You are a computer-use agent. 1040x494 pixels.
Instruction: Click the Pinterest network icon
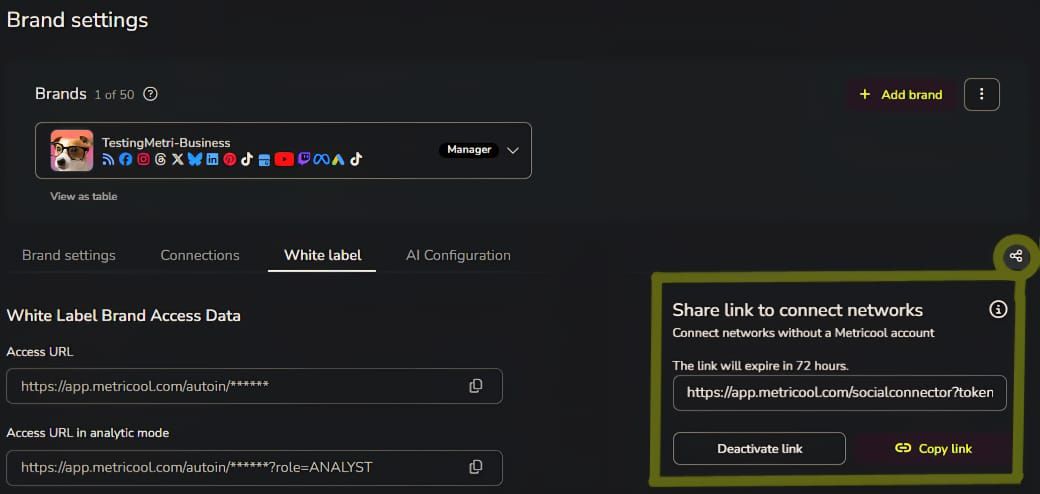pos(229,159)
